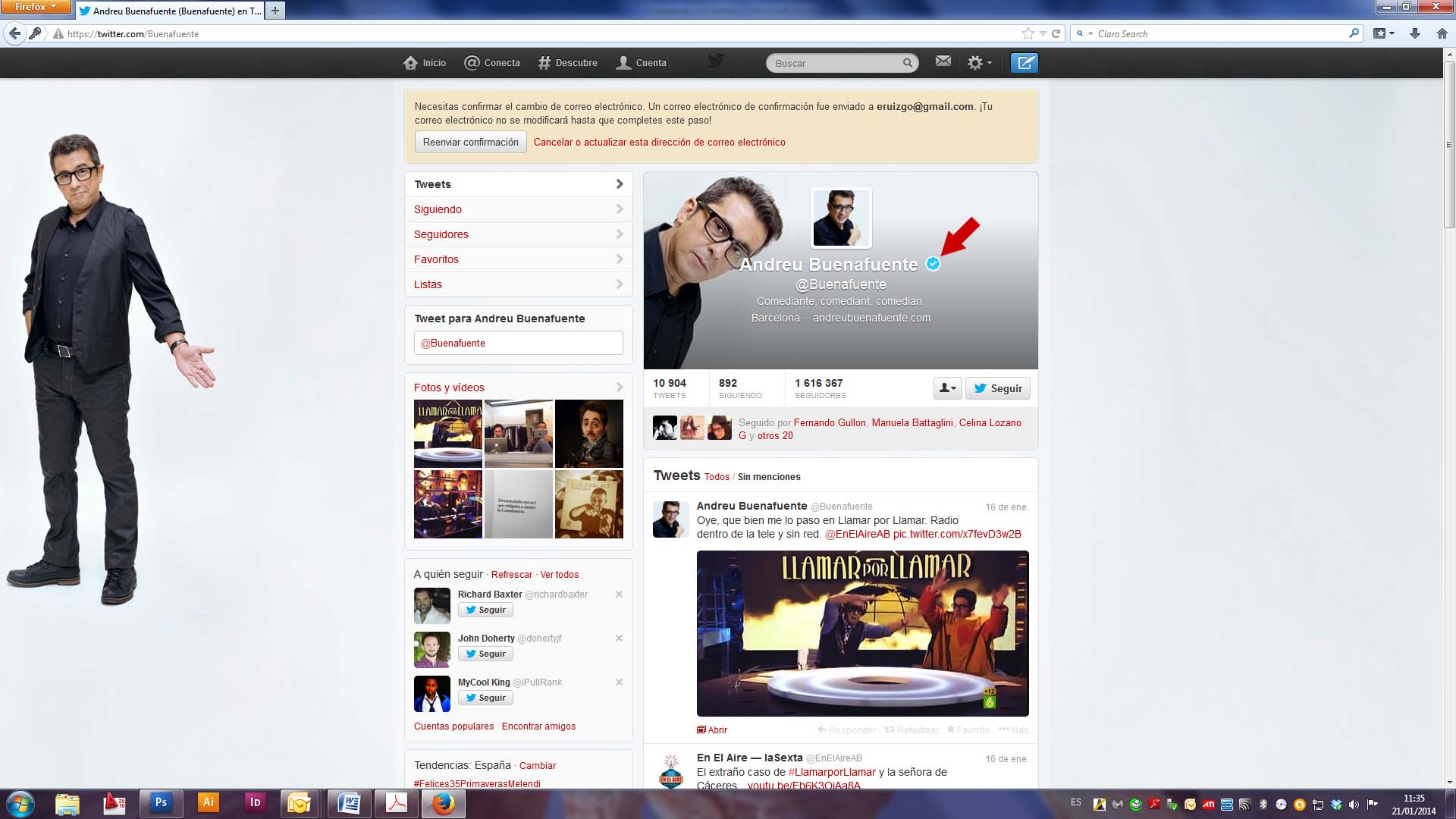Open the Favoritos section

pyautogui.click(x=436, y=259)
